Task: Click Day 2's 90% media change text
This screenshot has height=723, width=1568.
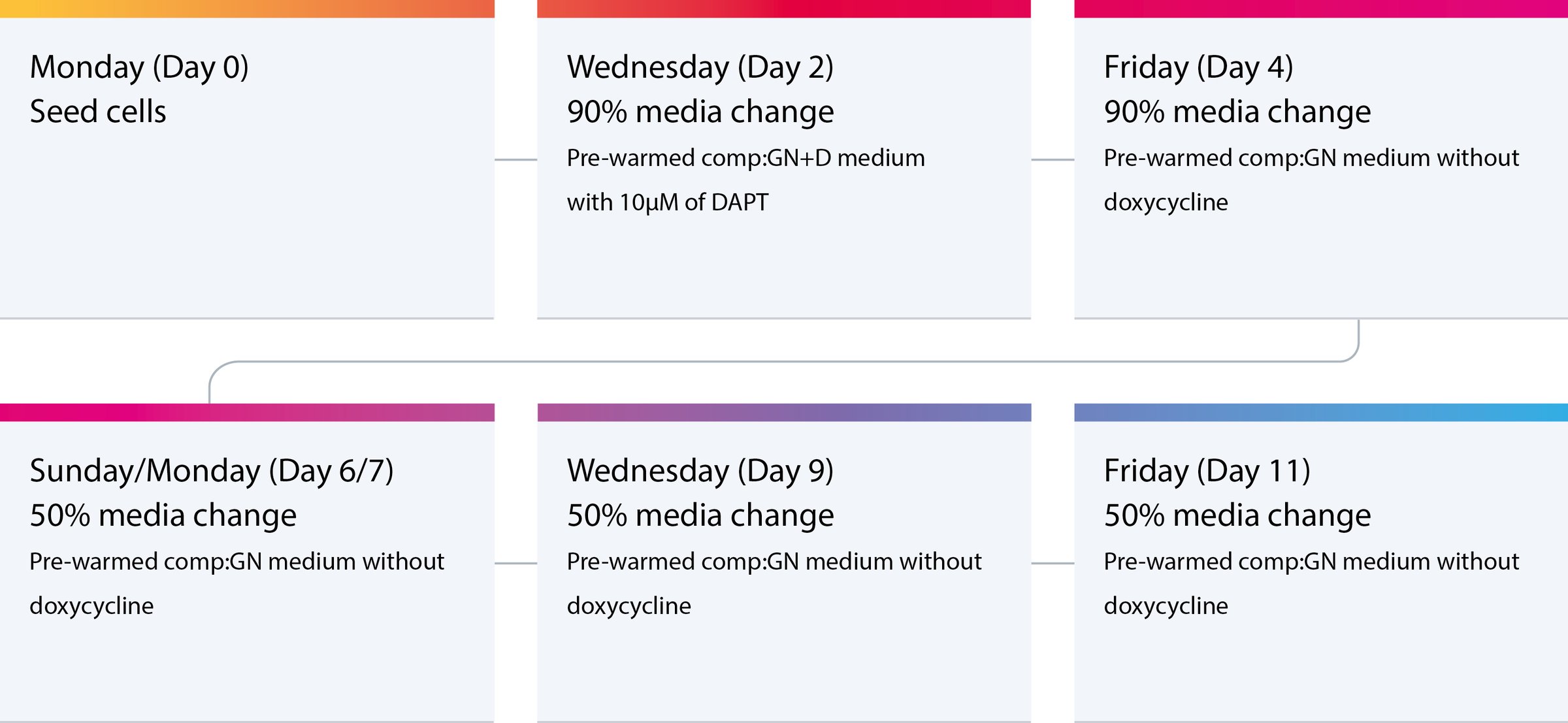Action: point(700,112)
